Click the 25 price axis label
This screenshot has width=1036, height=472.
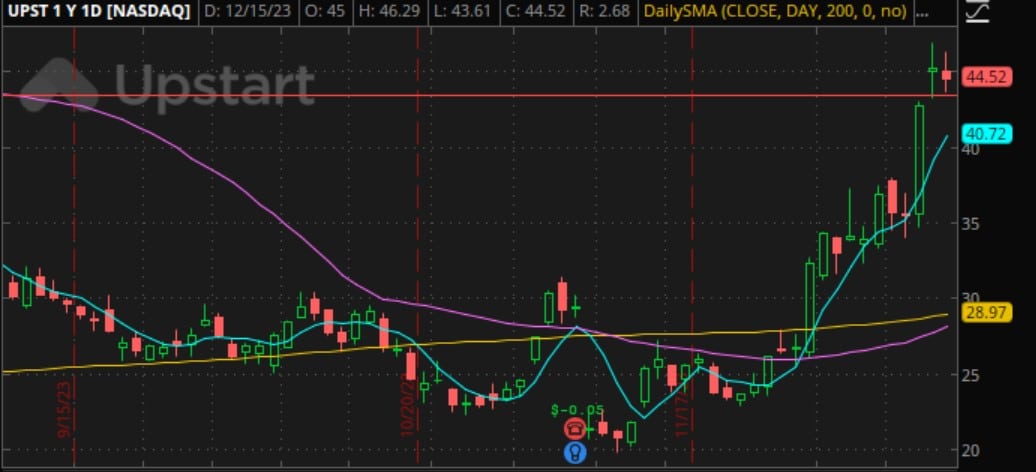[x=971, y=375]
